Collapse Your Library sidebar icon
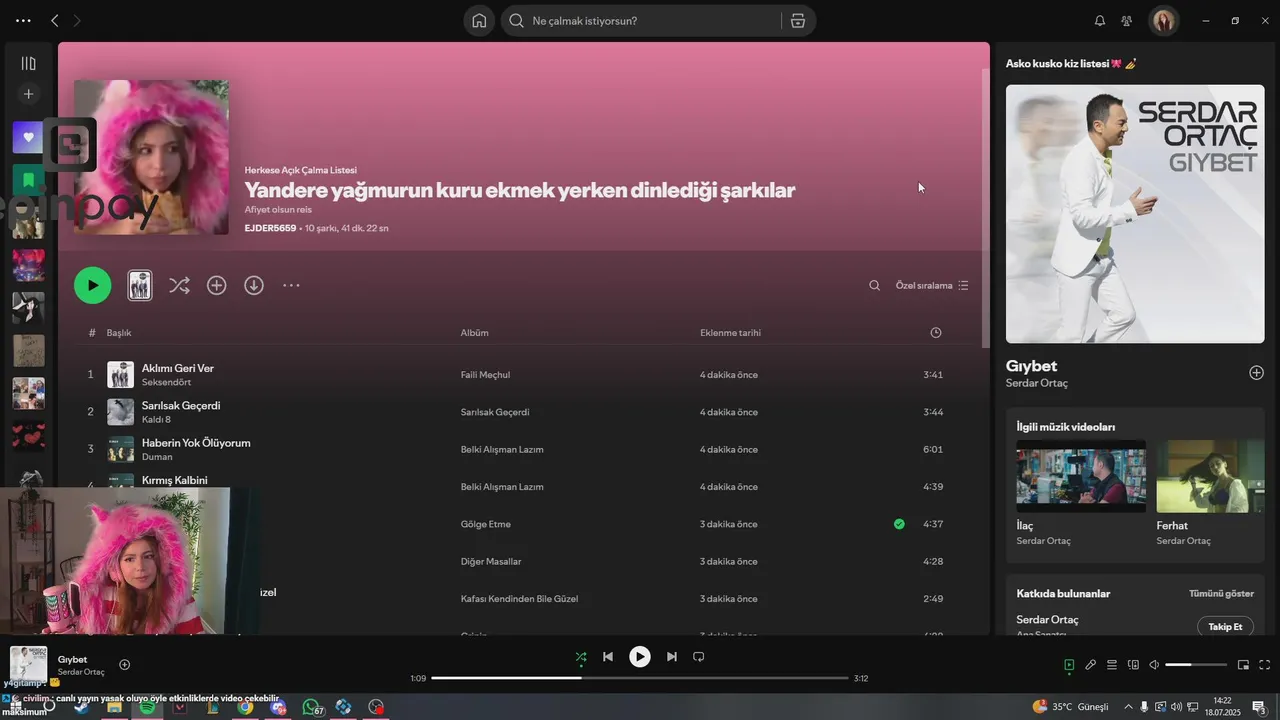Image resolution: width=1280 pixels, height=720 pixels. point(28,63)
